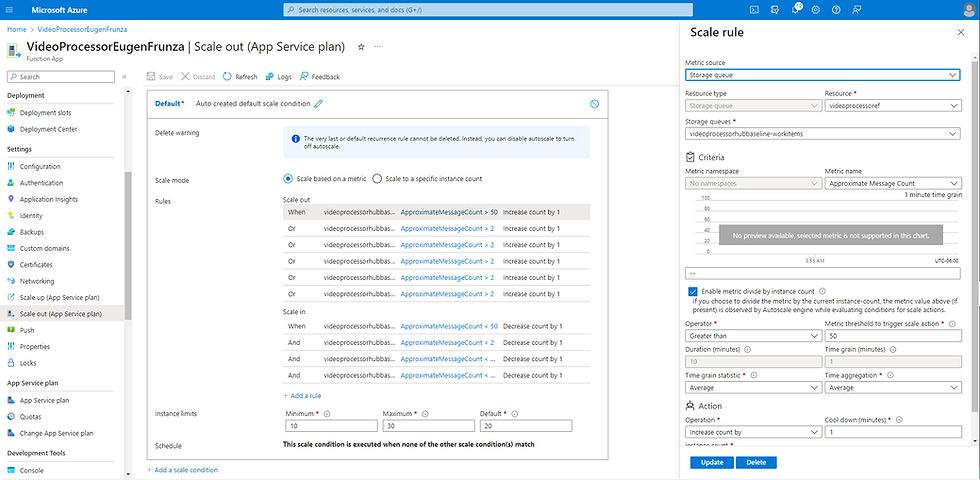Screen dimensions: 980x480
Task: Click the Delete button in Scale rule
Action: (756, 462)
